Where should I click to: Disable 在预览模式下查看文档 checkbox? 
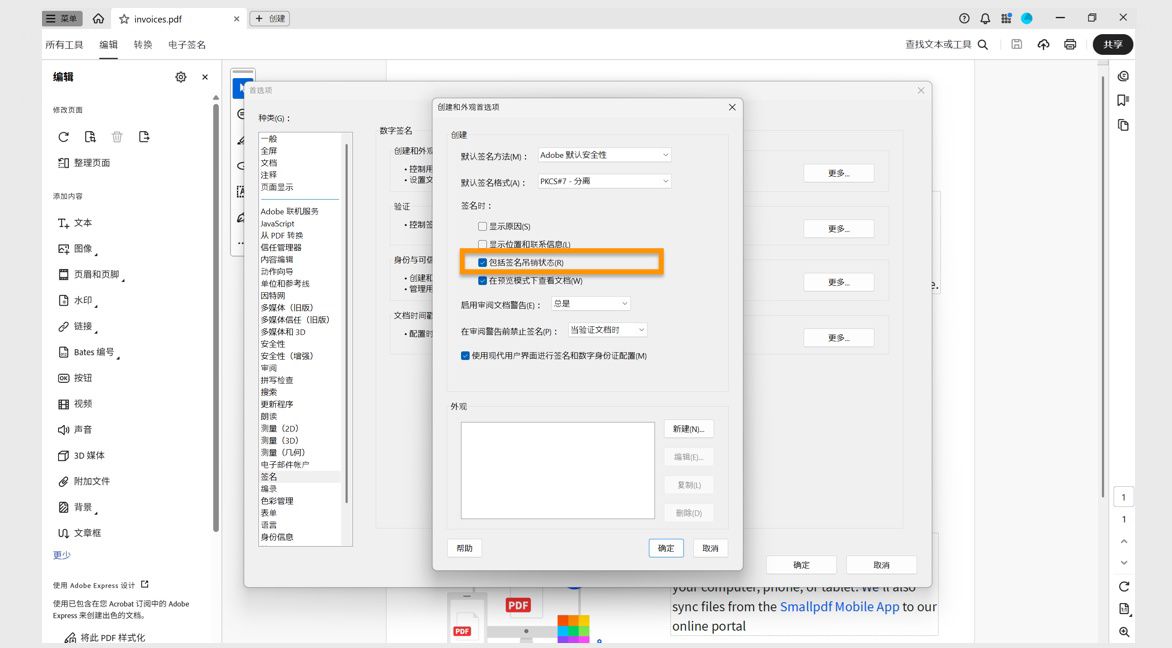tap(482, 281)
